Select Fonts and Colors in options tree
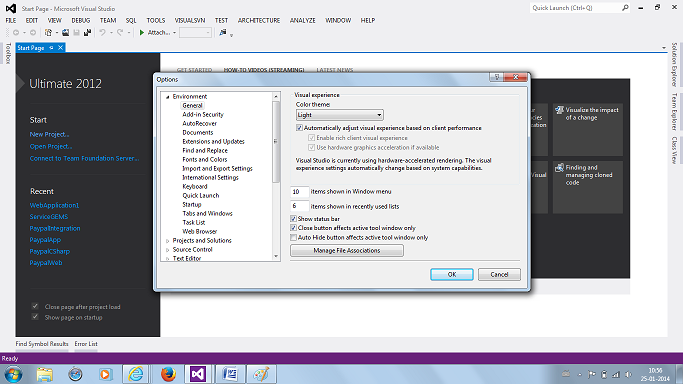The height and width of the screenshot is (384, 683). [x=205, y=159]
